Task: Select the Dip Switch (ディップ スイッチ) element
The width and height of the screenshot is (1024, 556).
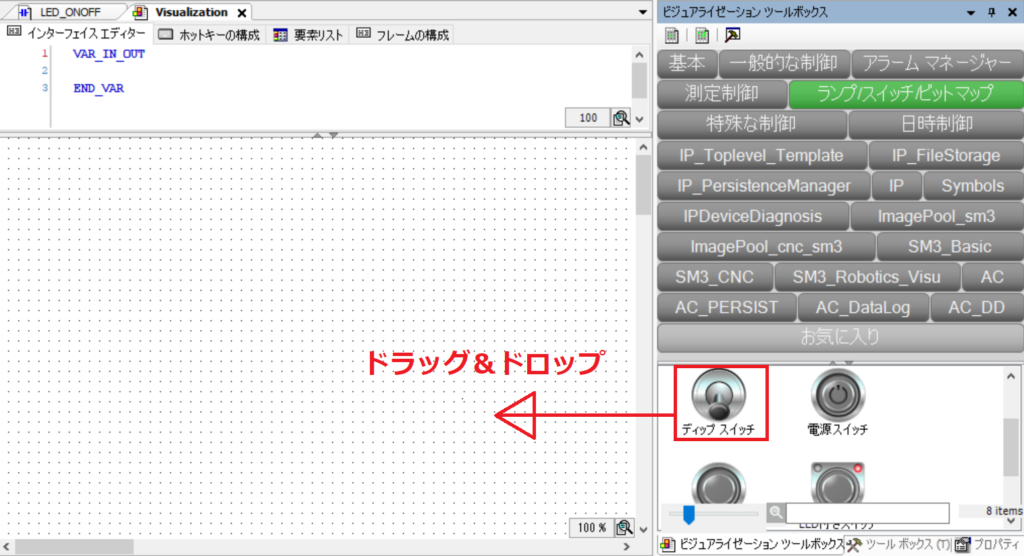Action: pyautogui.click(x=719, y=402)
